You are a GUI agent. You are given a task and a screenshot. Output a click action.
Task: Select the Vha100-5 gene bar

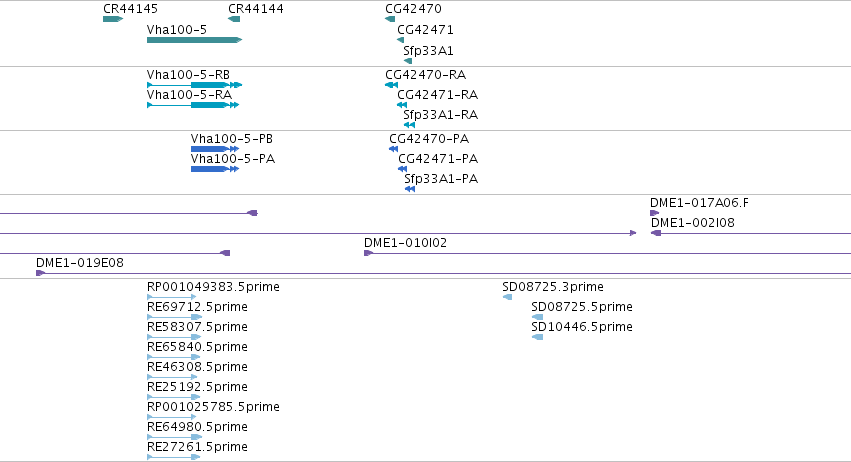(x=194, y=40)
